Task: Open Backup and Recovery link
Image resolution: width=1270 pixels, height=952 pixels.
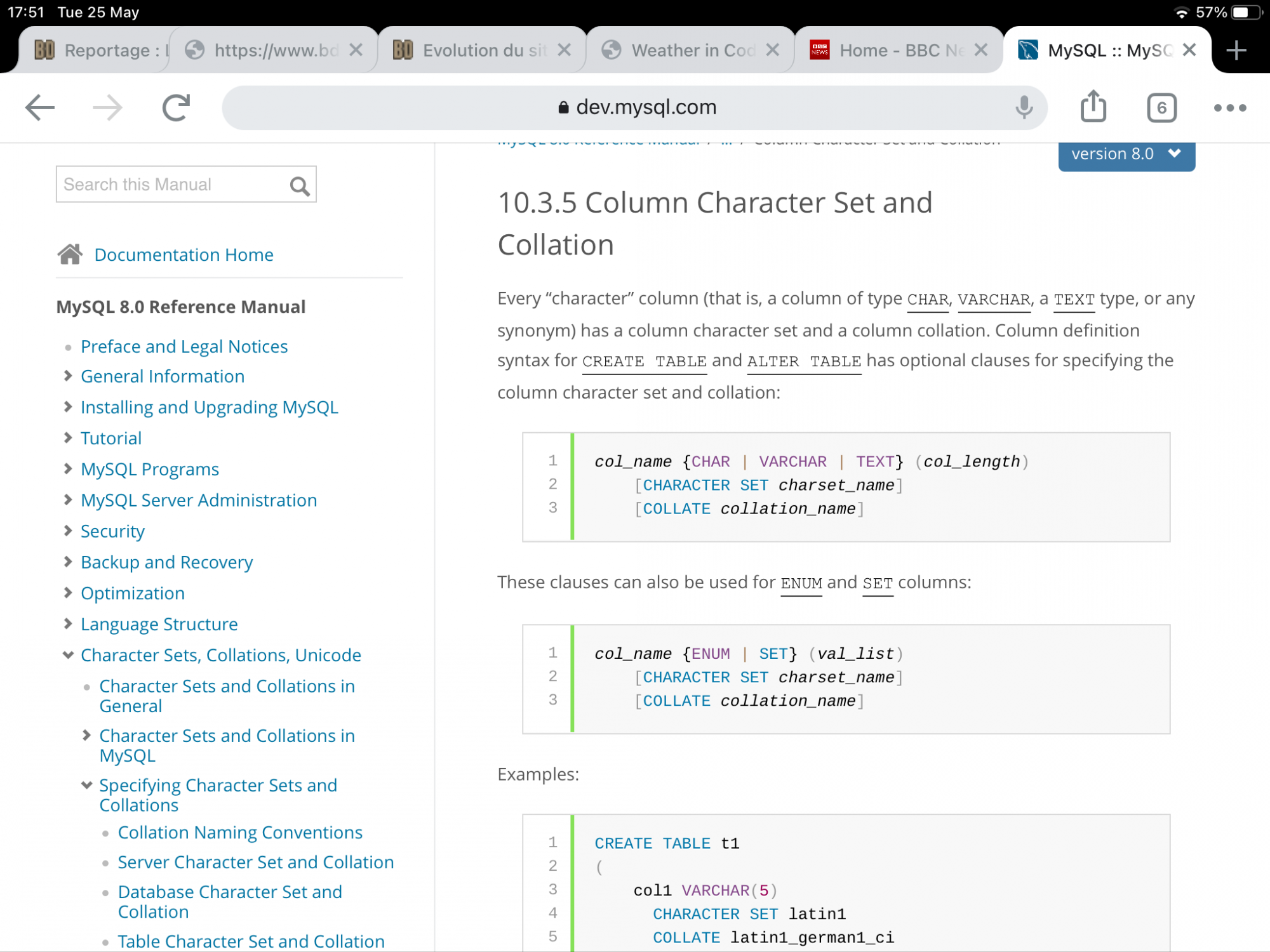Action: [x=167, y=562]
